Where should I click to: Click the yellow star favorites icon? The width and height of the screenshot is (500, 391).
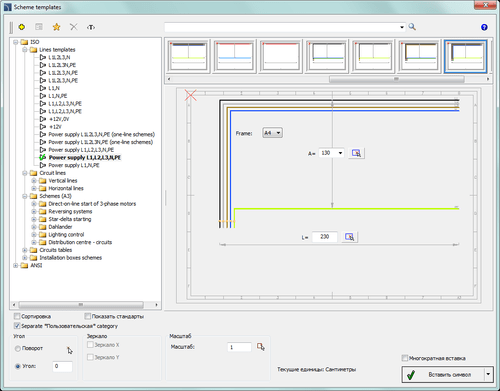coord(56,27)
